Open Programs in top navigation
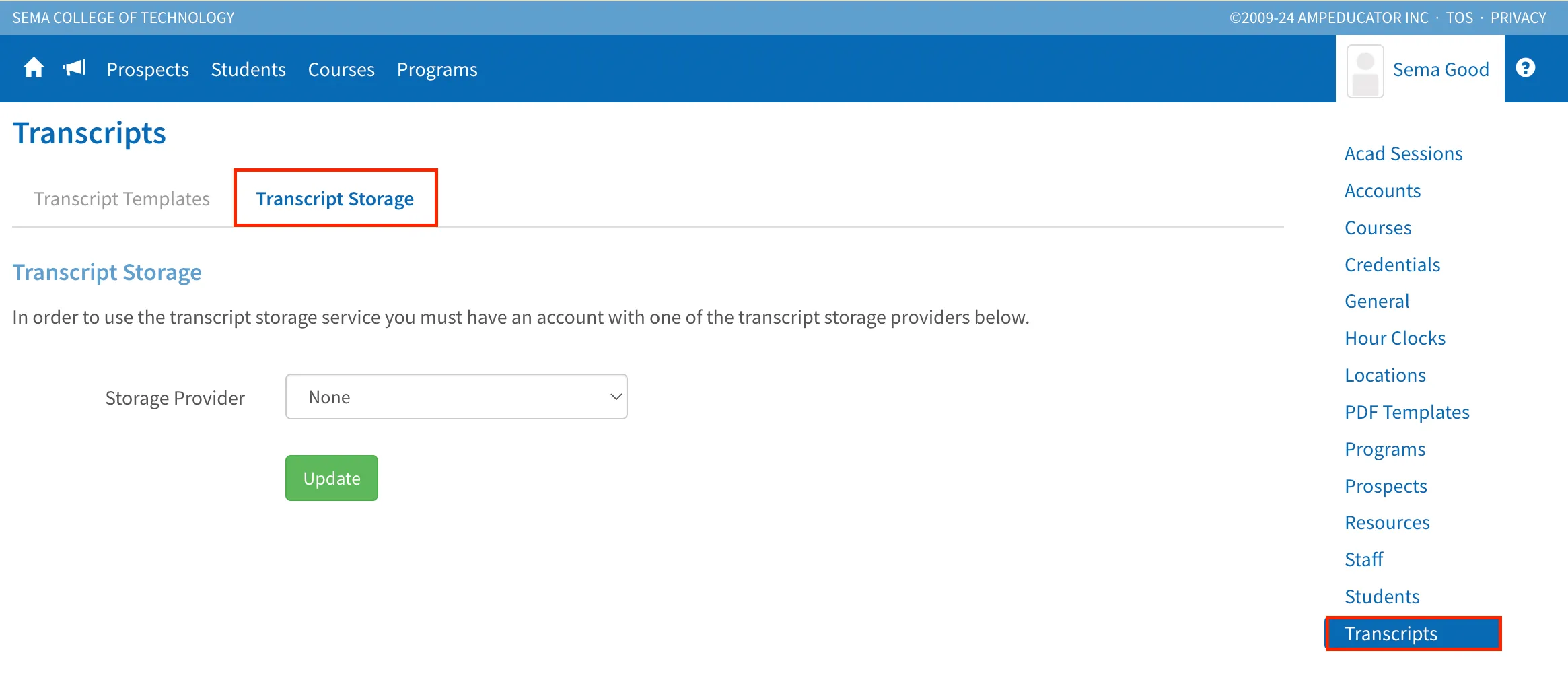The height and width of the screenshot is (684, 1568). point(437,69)
